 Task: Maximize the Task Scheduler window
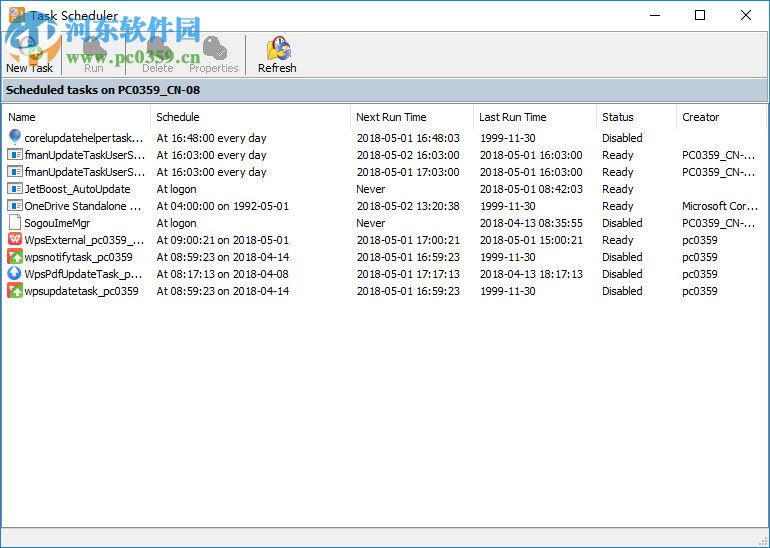click(700, 15)
